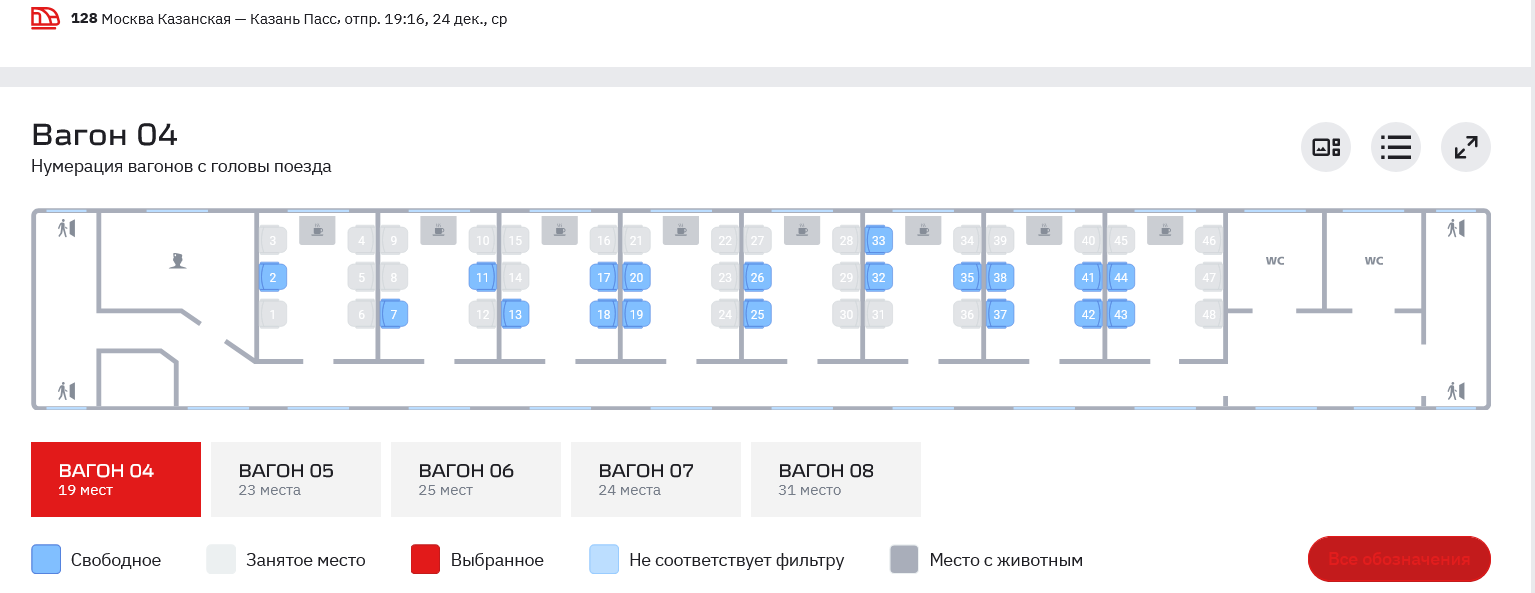Switch to the list view icon
This screenshot has width=1535, height=593.
click(1395, 148)
